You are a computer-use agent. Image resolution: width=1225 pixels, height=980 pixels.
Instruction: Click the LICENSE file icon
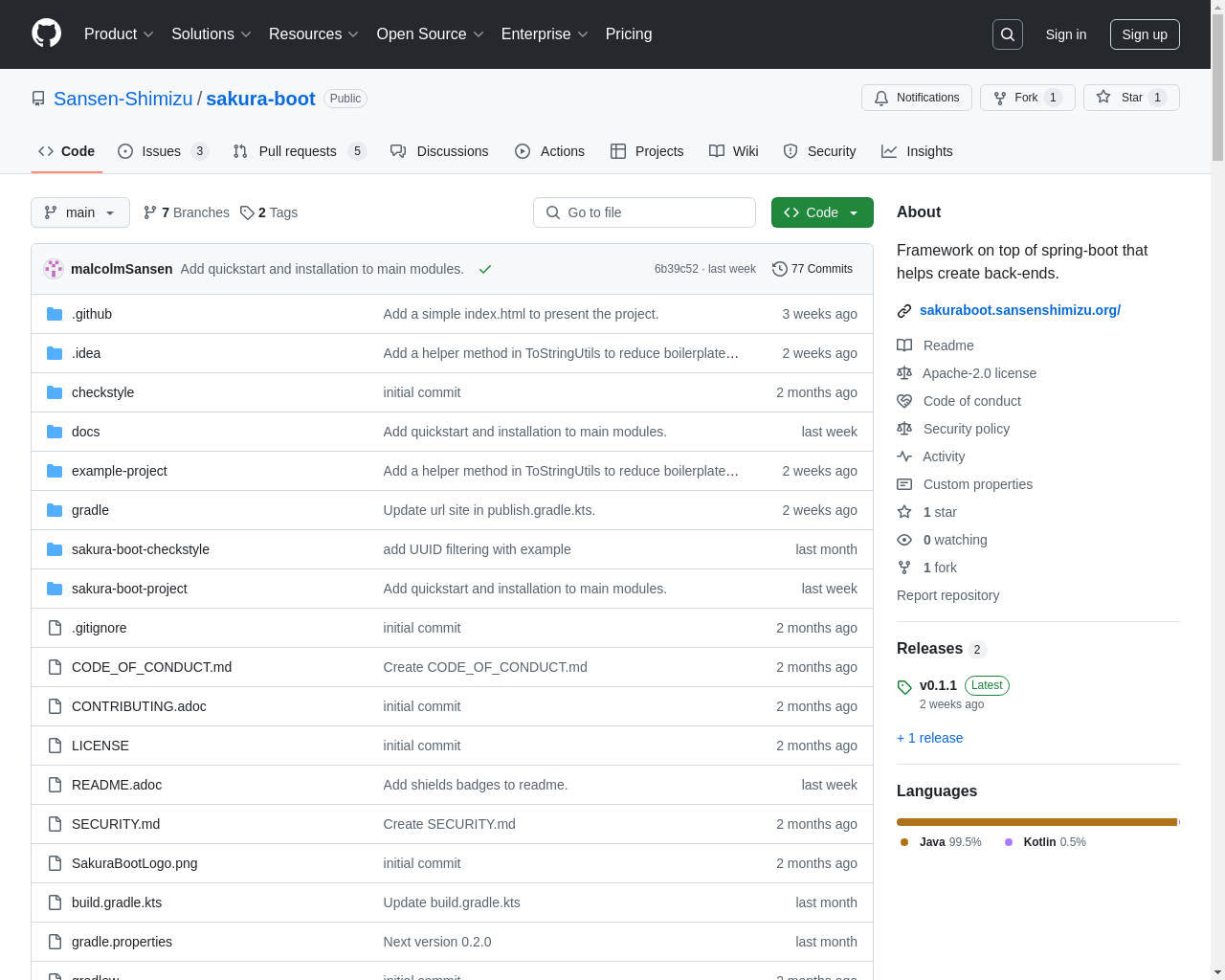(55, 746)
